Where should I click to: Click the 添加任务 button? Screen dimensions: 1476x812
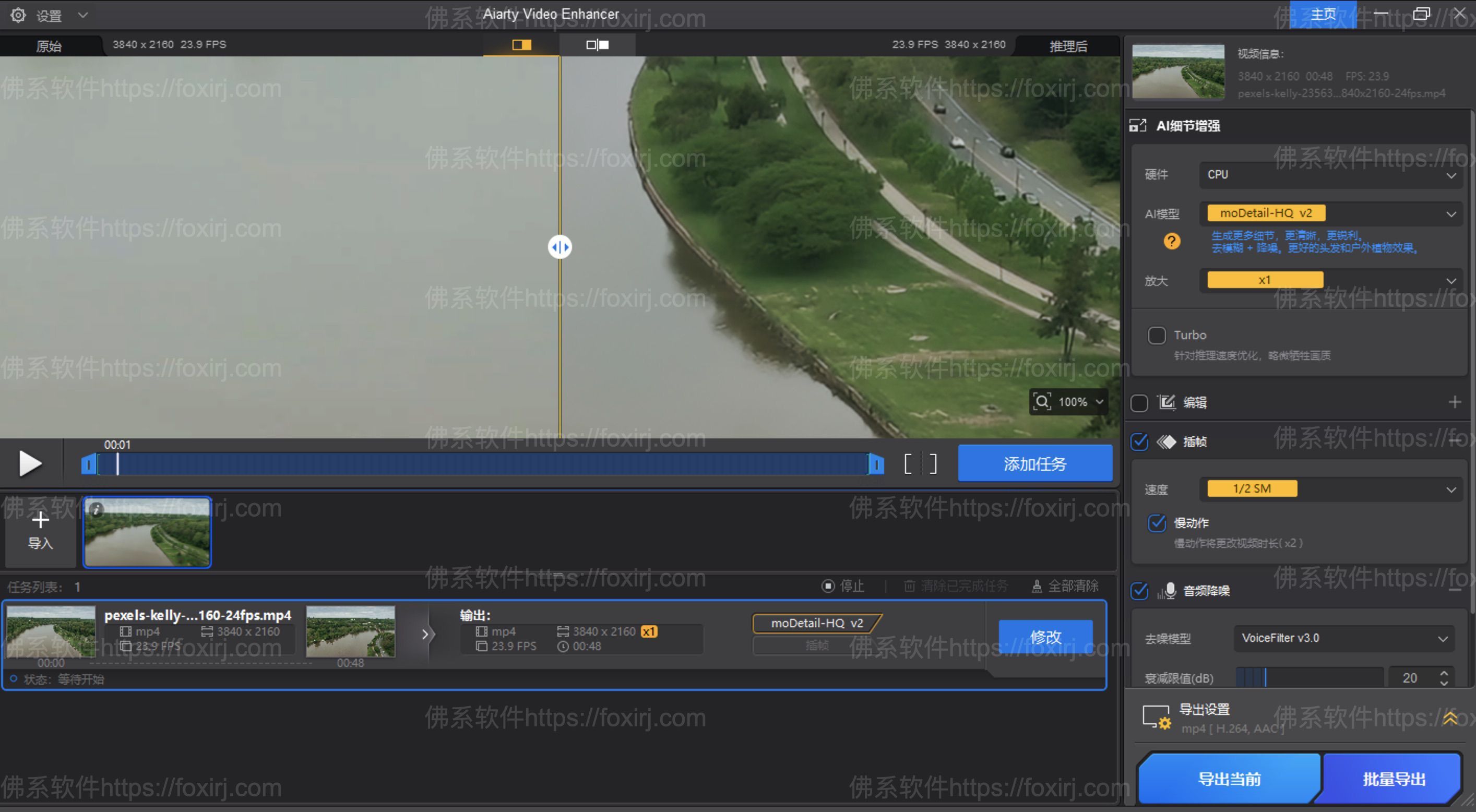pyautogui.click(x=1035, y=463)
